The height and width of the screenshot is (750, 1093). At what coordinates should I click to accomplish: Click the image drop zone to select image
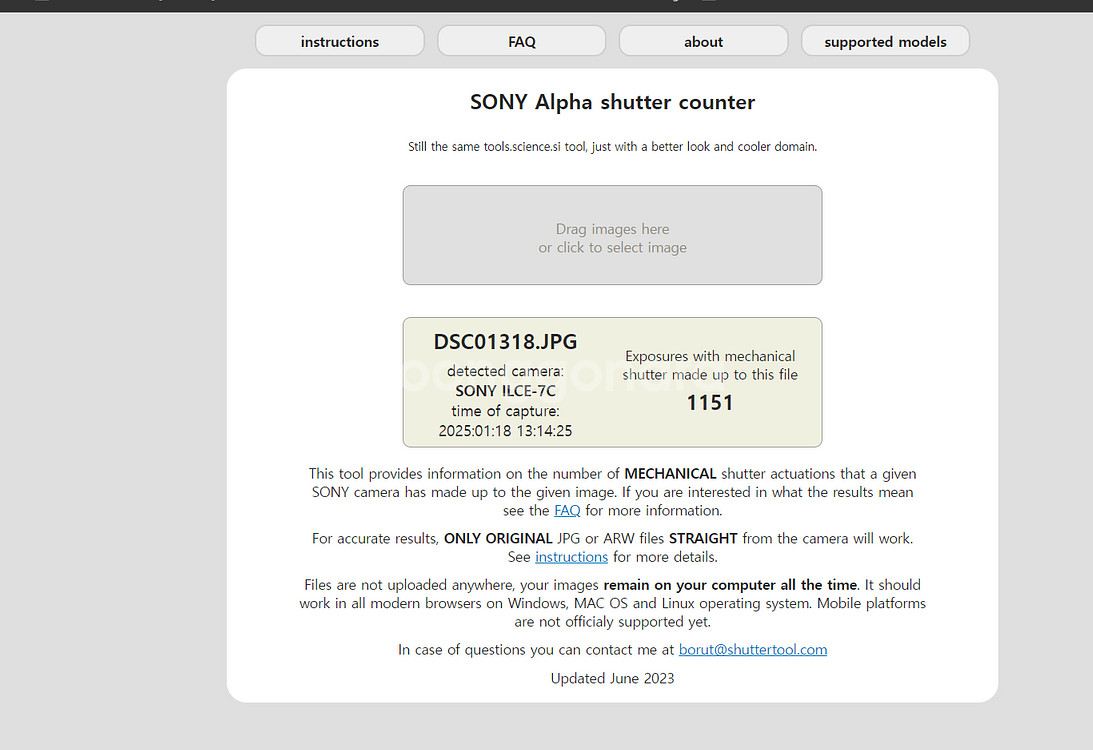click(x=612, y=236)
